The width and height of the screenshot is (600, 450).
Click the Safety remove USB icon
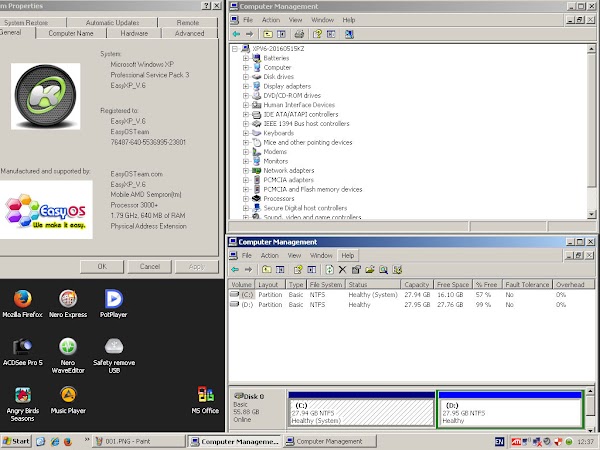(113, 347)
